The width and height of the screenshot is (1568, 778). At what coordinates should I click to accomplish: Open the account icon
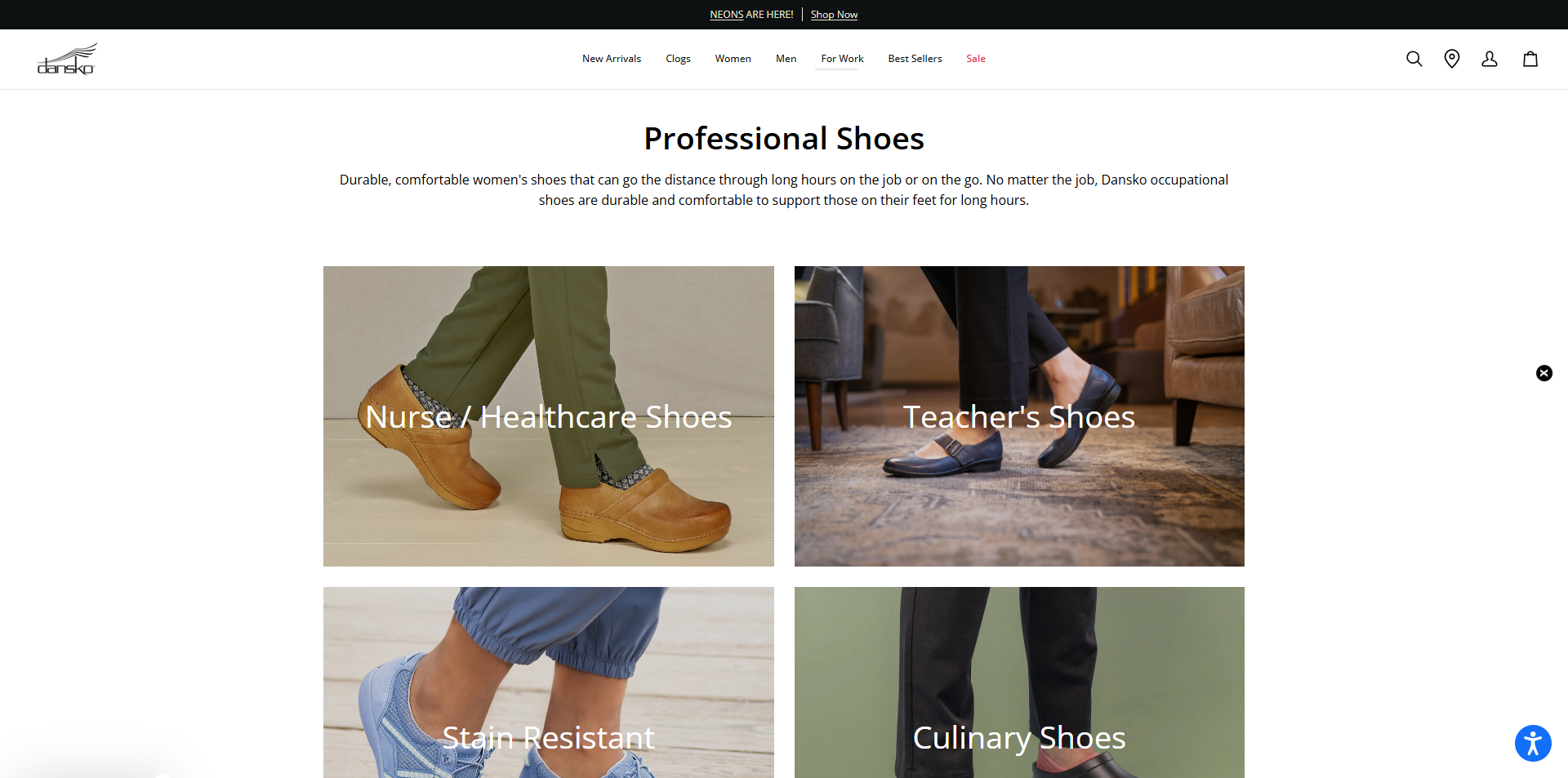pyautogui.click(x=1490, y=59)
